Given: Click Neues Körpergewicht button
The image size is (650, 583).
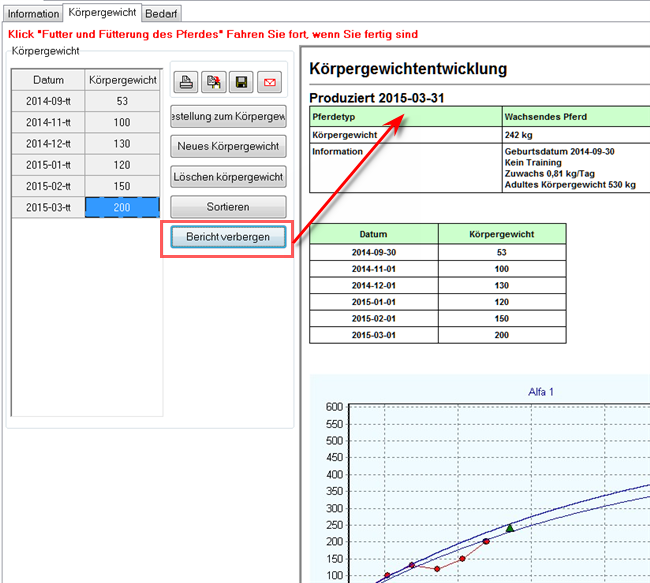Looking at the screenshot, I should 228,146.
